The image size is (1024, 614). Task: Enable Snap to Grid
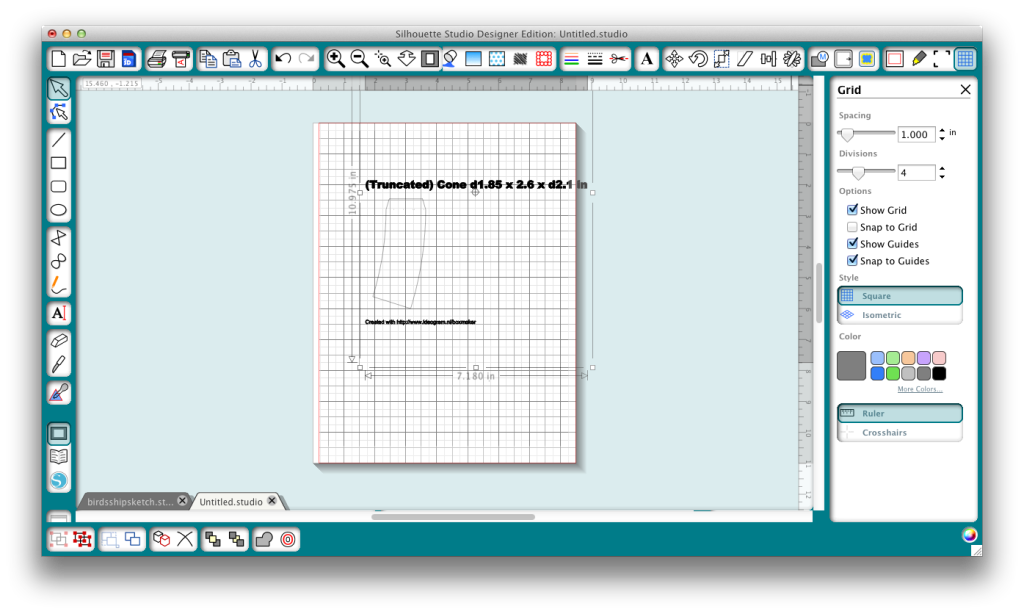coord(853,226)
